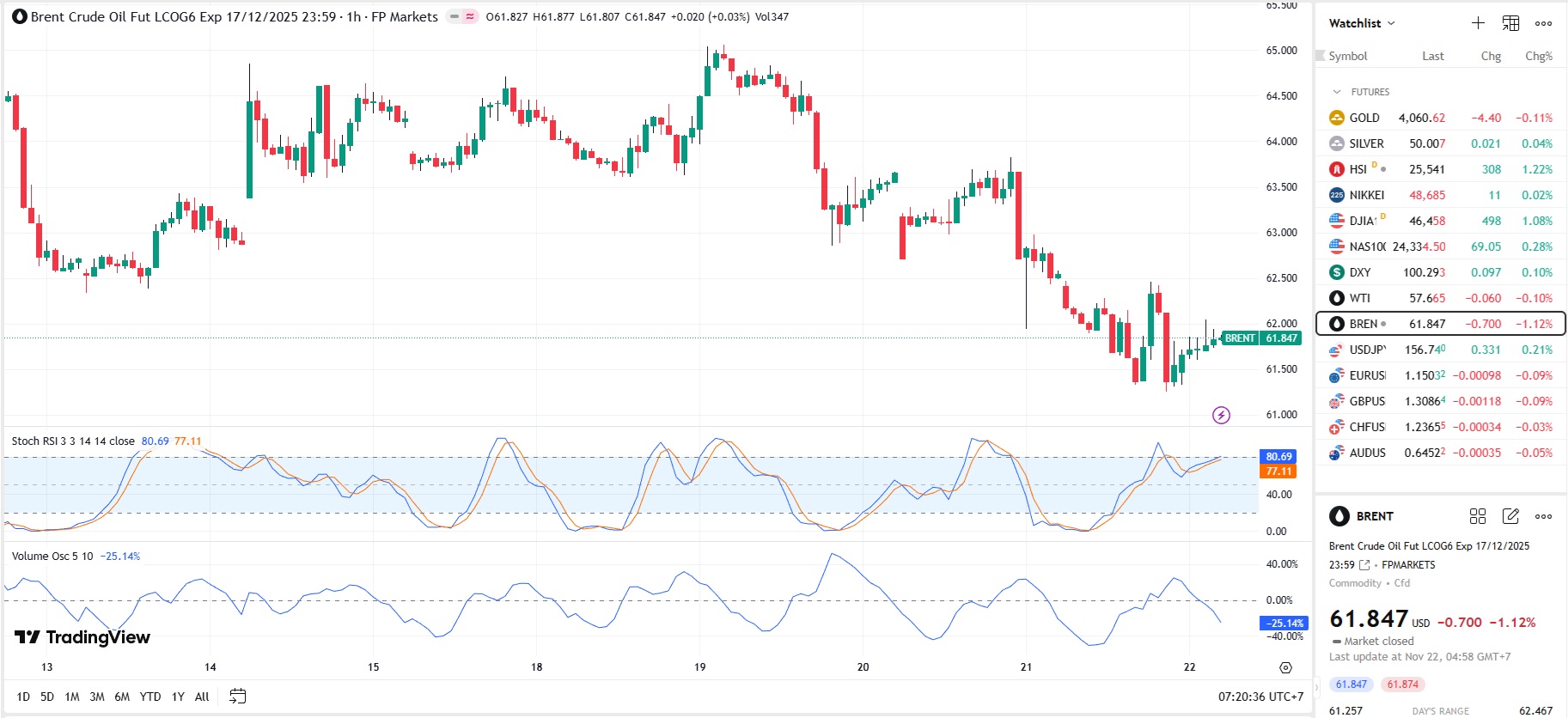Toggle the gray market status pill by chart title

tap(455, 17)
